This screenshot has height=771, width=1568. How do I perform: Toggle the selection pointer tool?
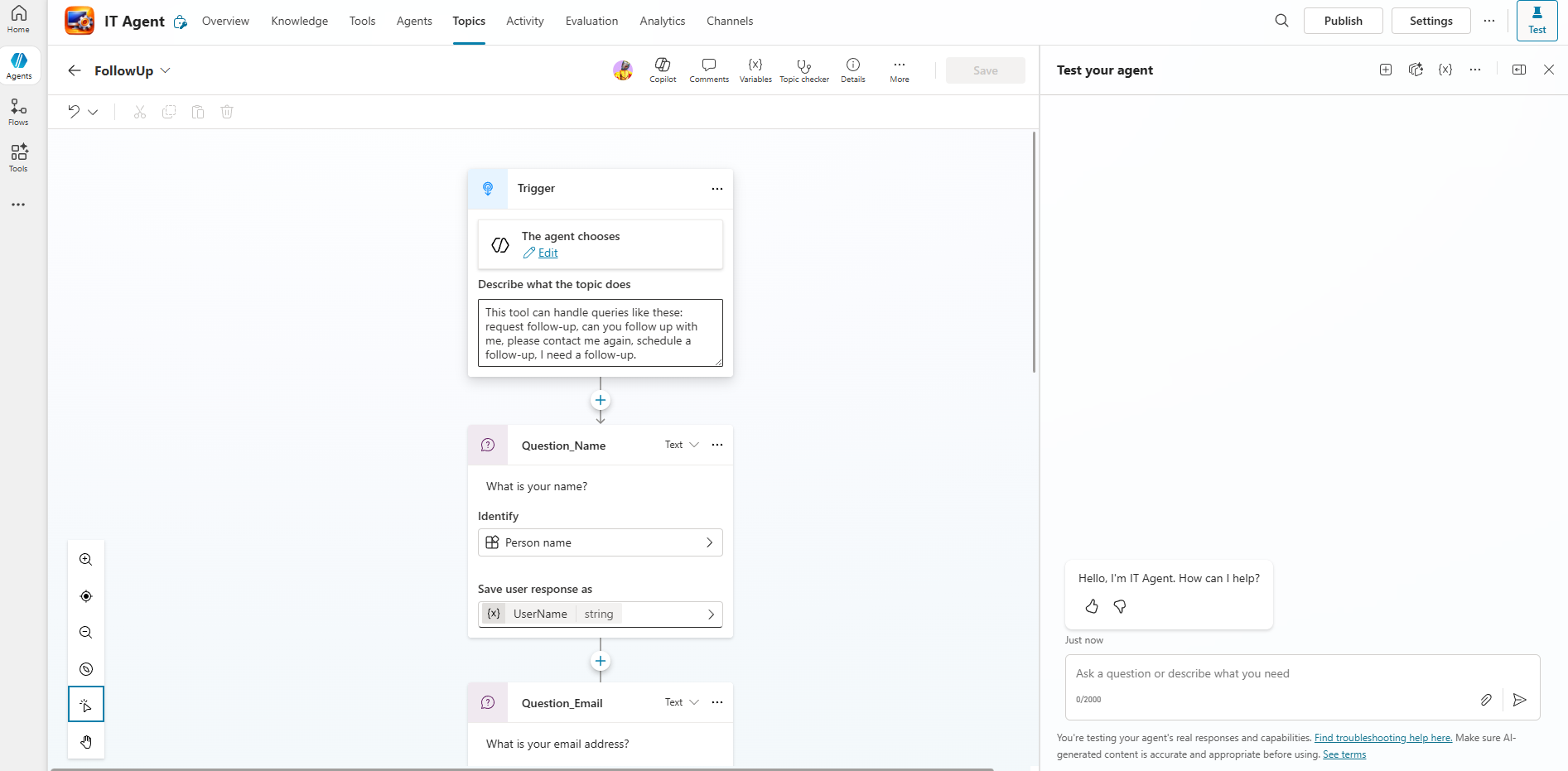pos(86,705)
